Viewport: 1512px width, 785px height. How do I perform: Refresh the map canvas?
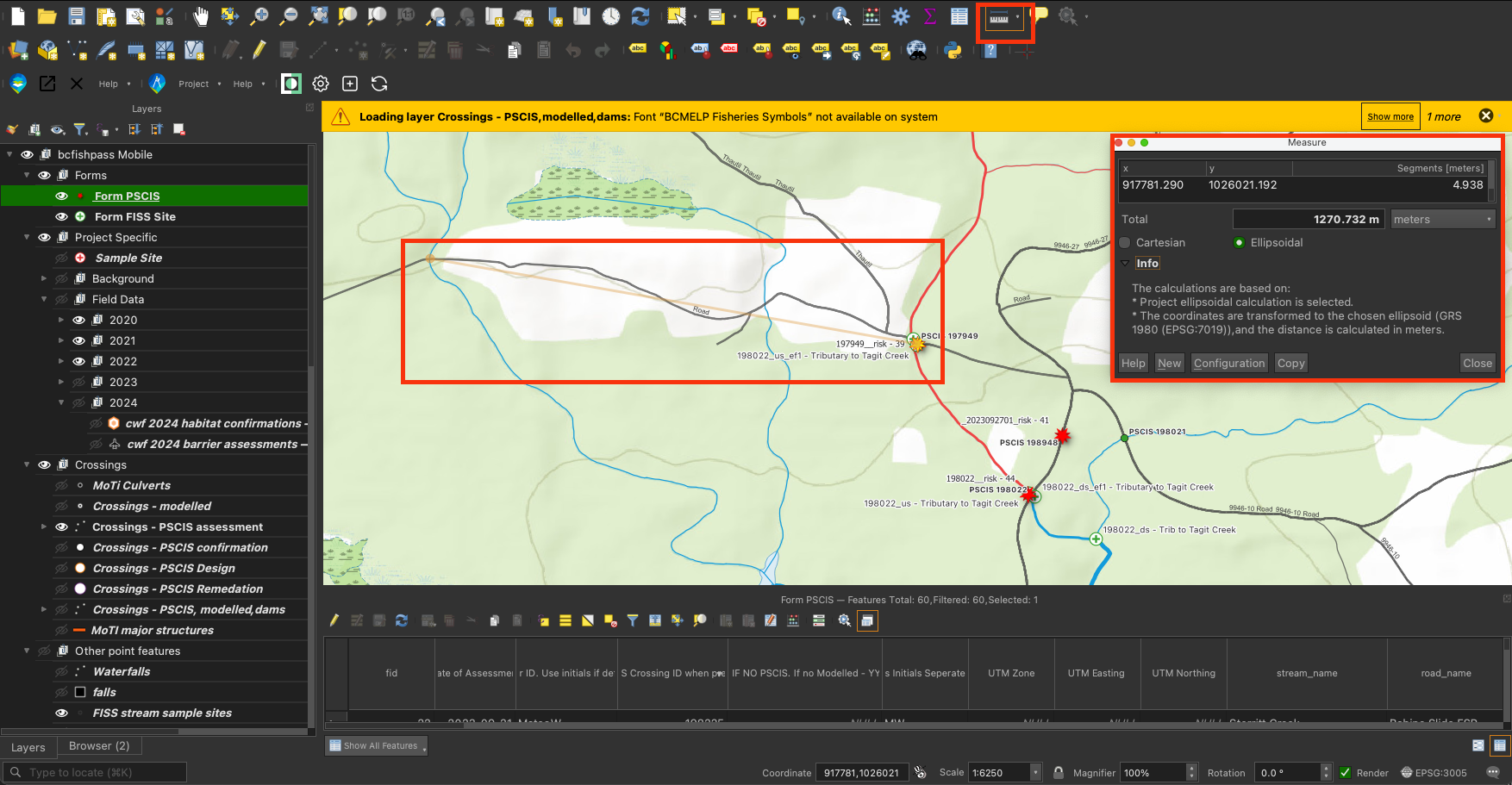tap(640, 16)
